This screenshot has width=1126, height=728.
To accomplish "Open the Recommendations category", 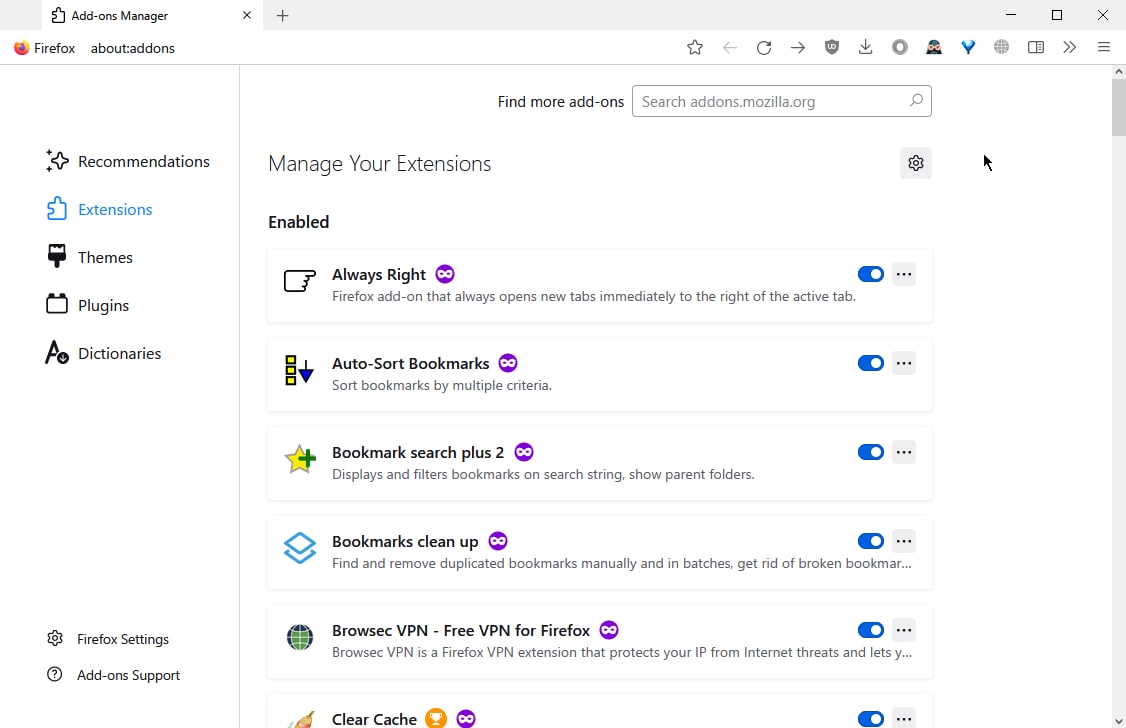I will (128, 162).
